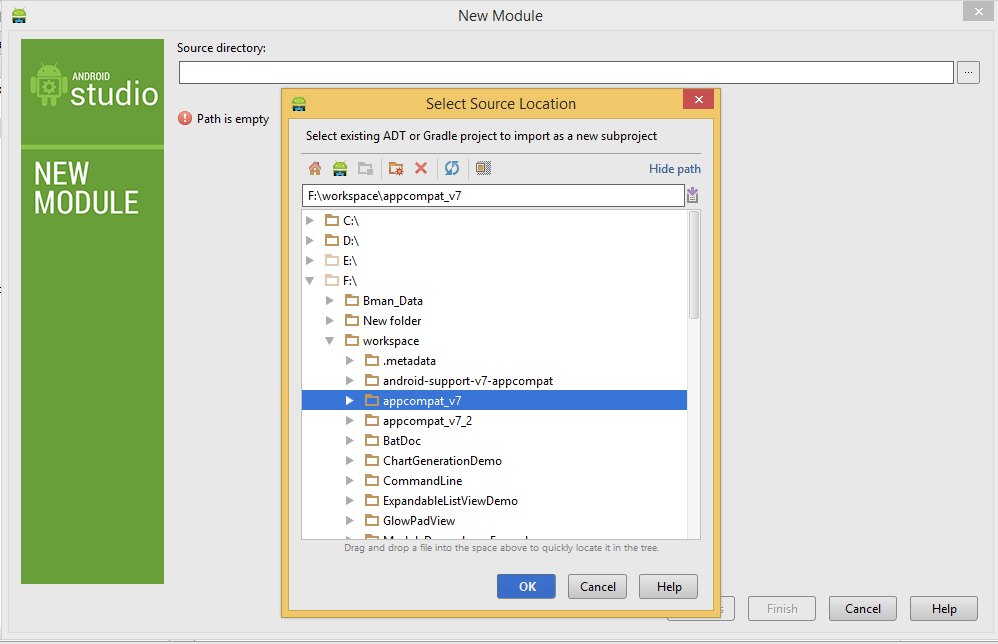This screenshot has height=644, width=998.
Task: Click the red Delete icon
Action: pos(421,168)
